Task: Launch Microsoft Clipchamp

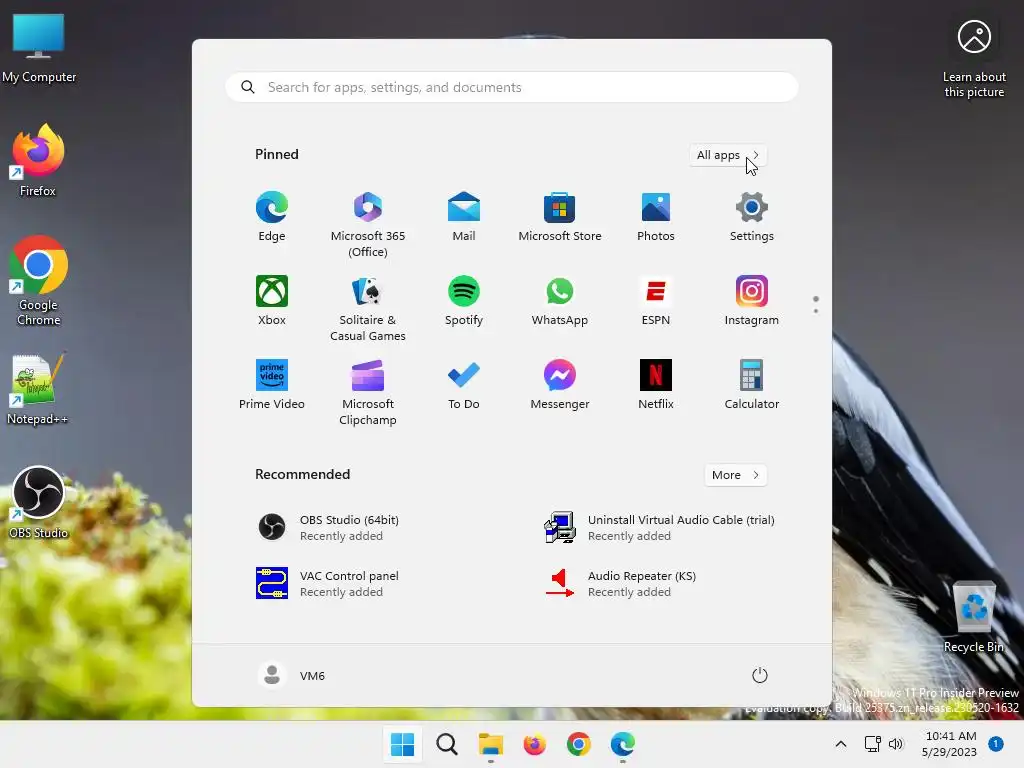Action: (368, 392)
